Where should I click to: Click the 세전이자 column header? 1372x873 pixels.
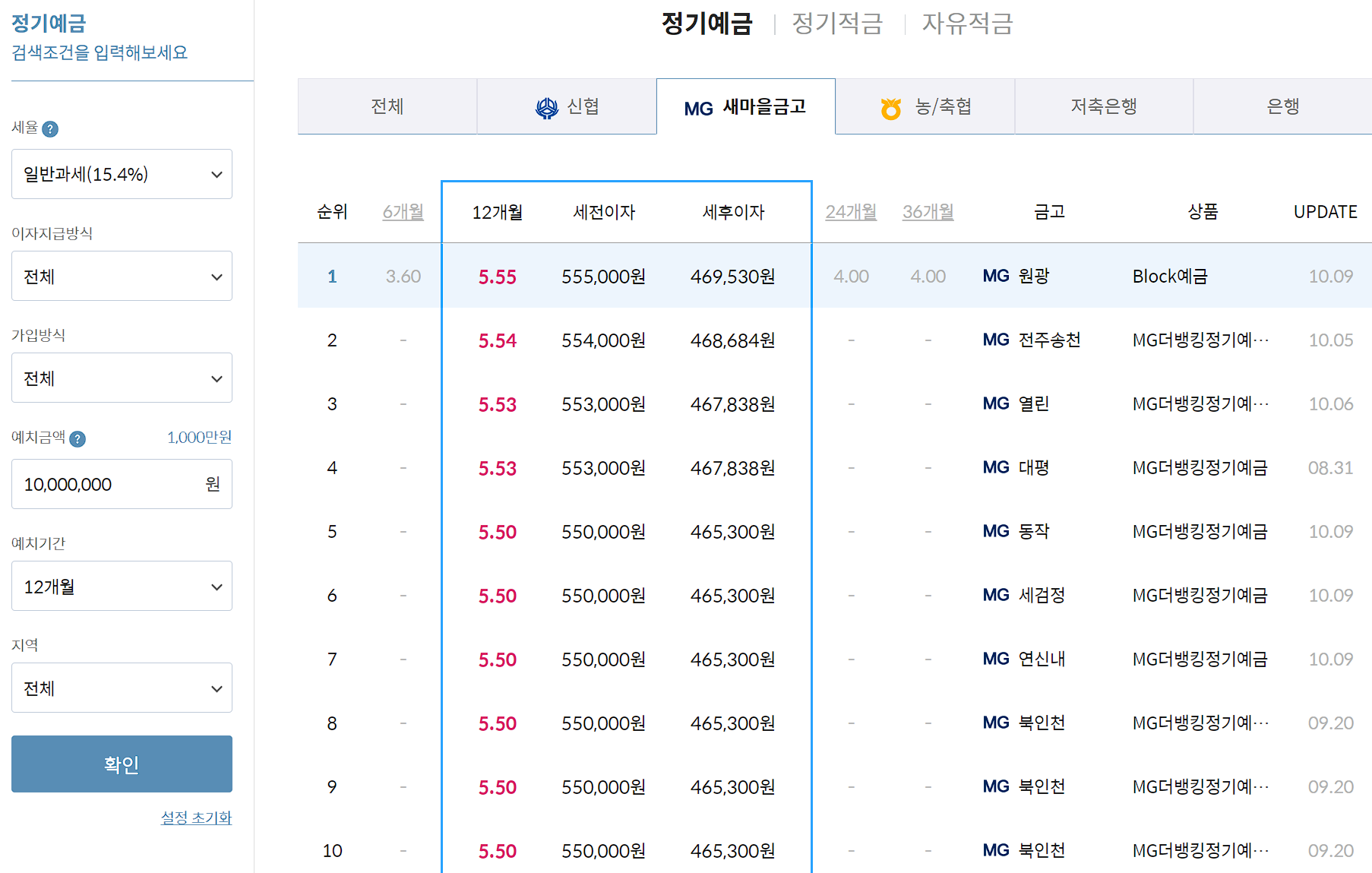point(604,212)
